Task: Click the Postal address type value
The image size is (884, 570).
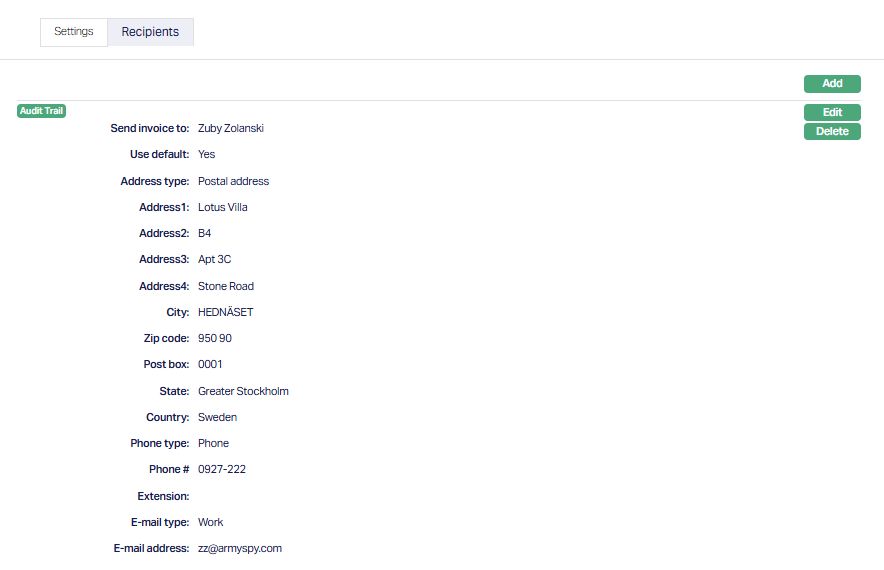Action: coord(233,181)
